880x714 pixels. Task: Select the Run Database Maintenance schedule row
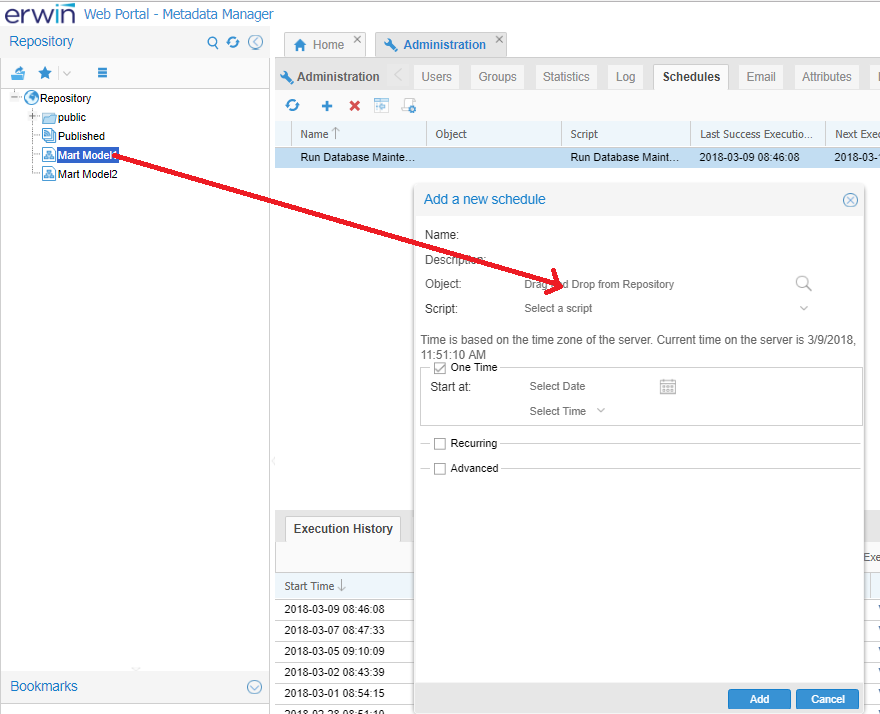577,158
